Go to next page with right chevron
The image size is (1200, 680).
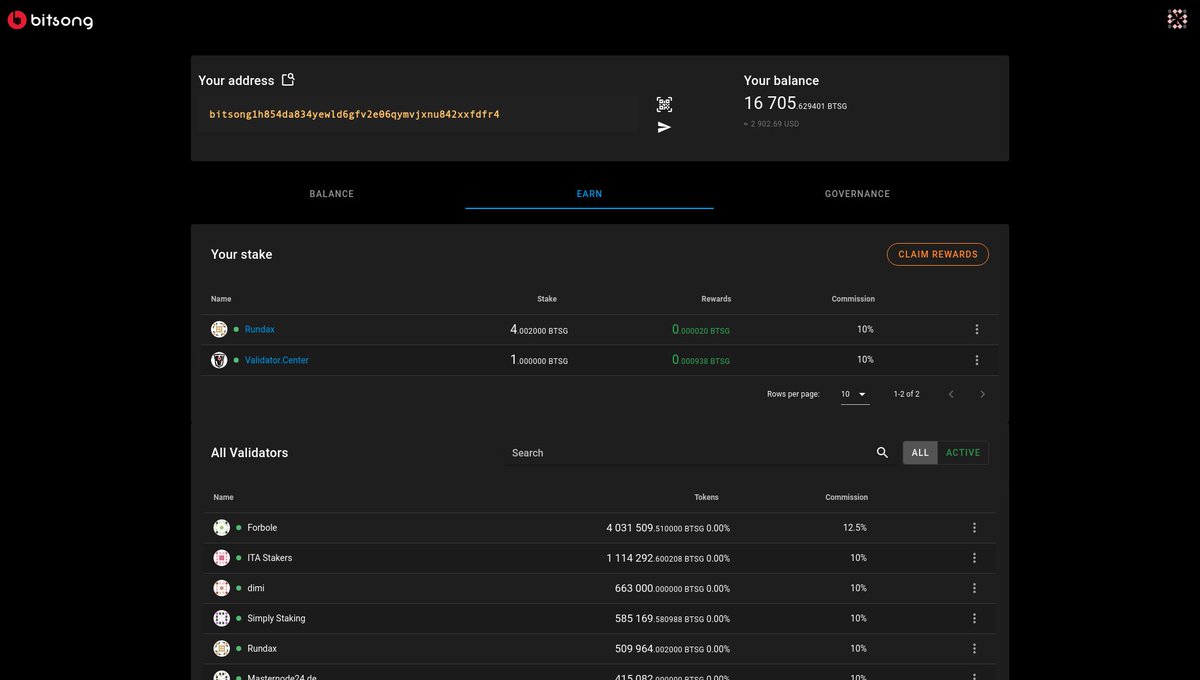tap(982, 394)
